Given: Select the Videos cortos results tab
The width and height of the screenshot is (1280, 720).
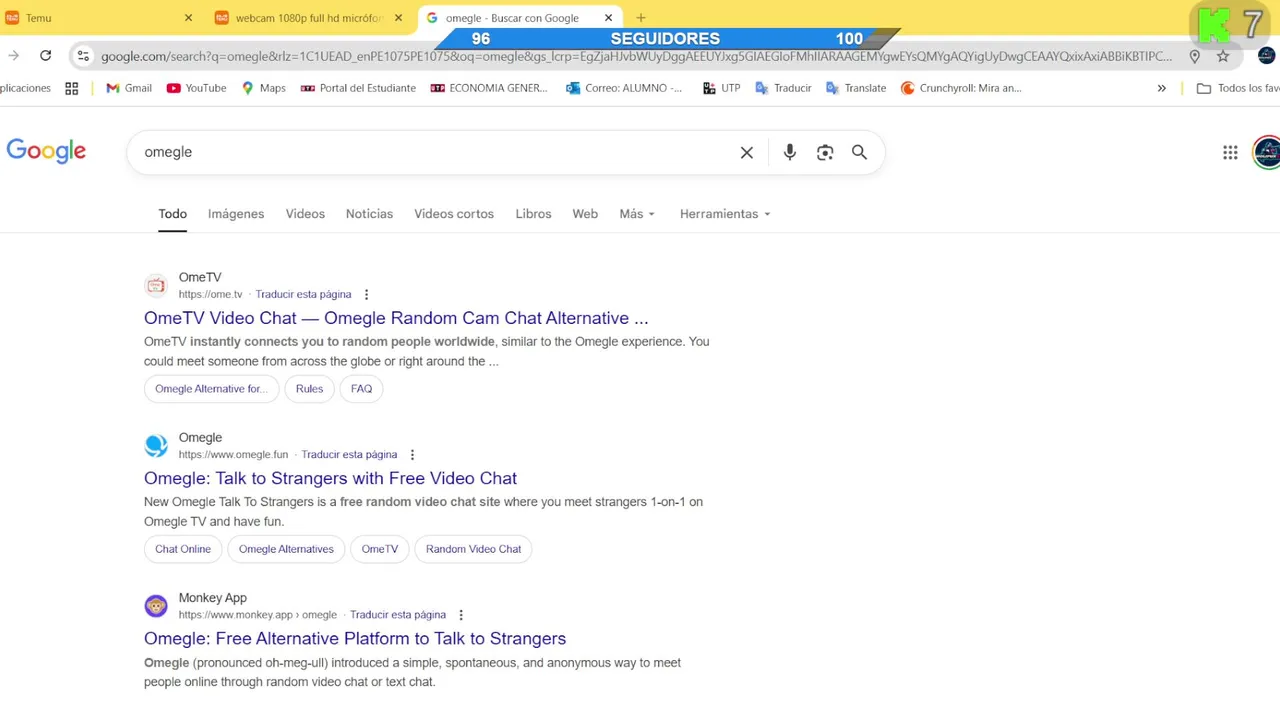Looking at the screenshot, I should point(454,214).
